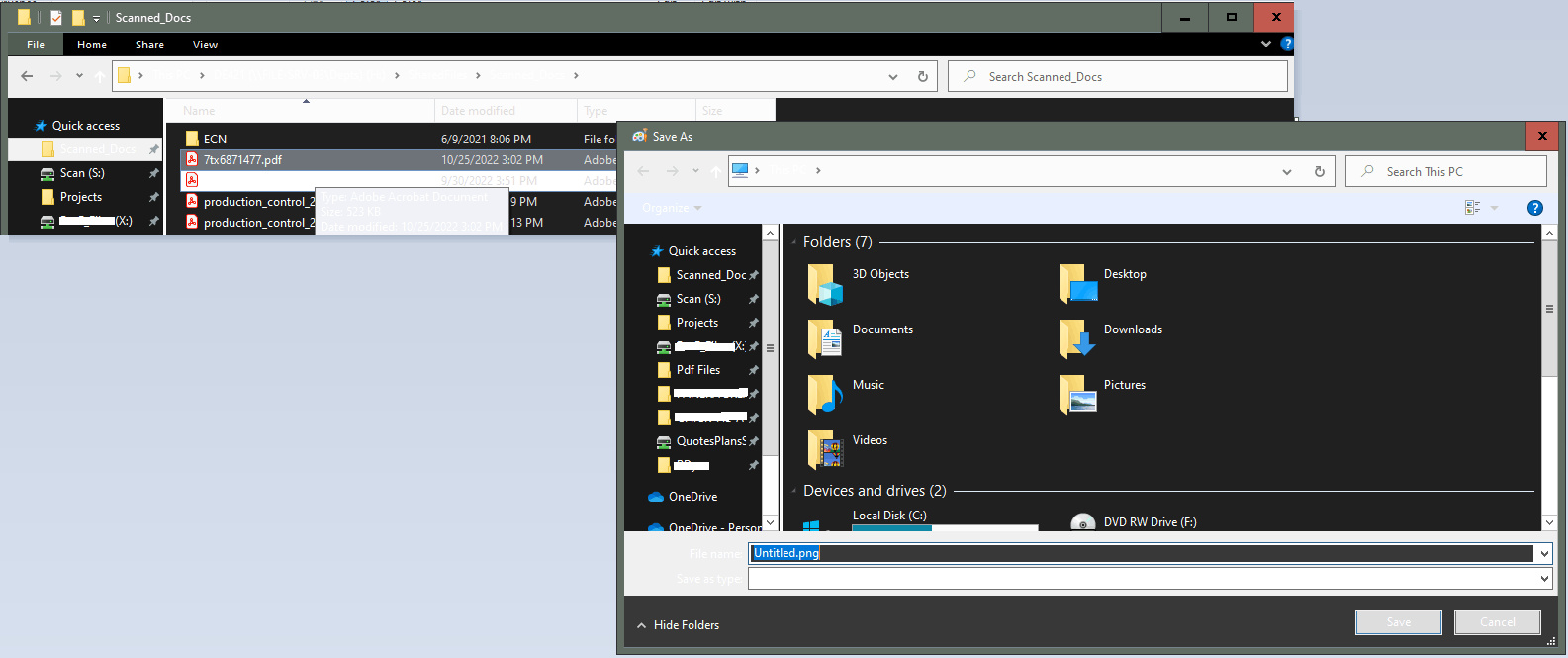This screenshot has width=1568, height=658.
Task: Open the View ribbon tab
Action: 205,45
